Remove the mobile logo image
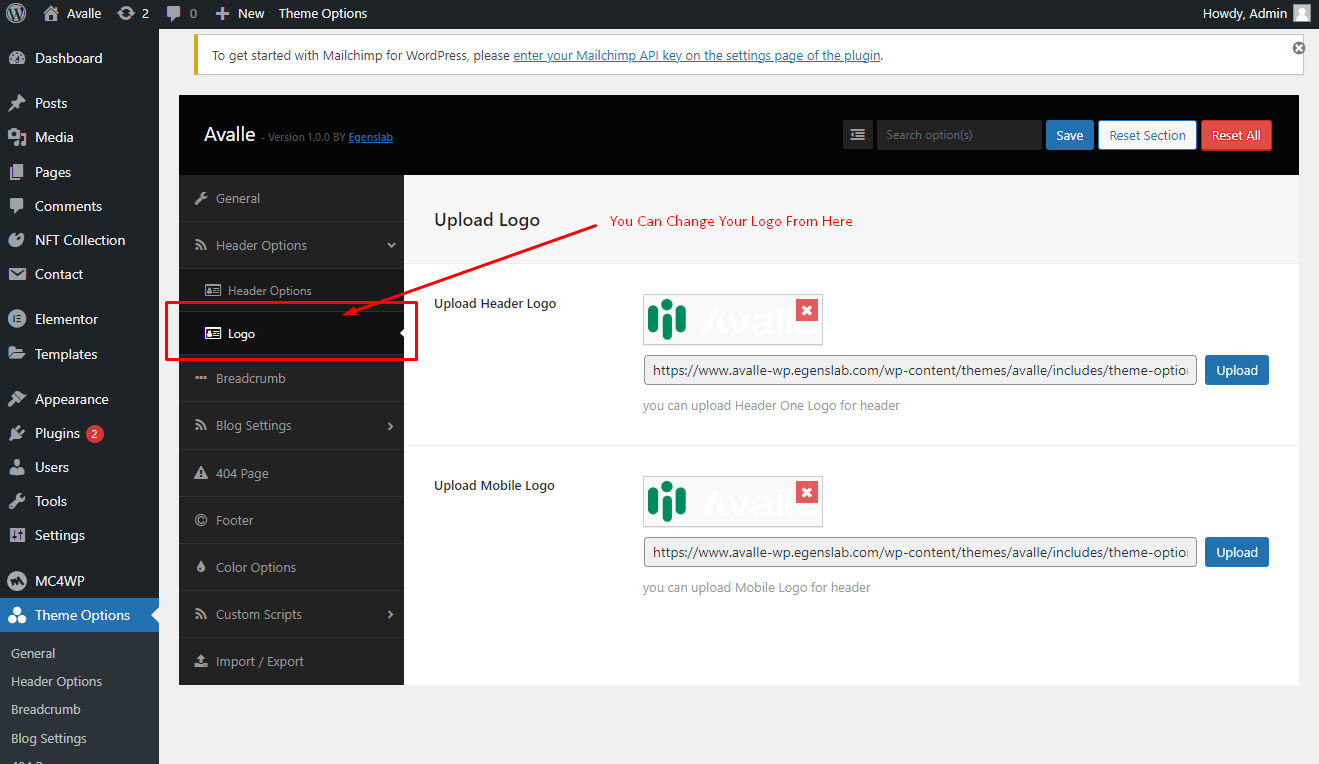Image resolution: width=1319 pixels, height=764 pixels. click(x=807, y=492)
